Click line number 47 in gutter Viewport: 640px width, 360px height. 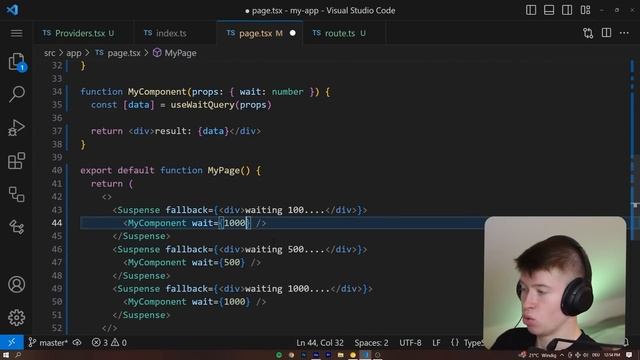[x=57, y=262]
